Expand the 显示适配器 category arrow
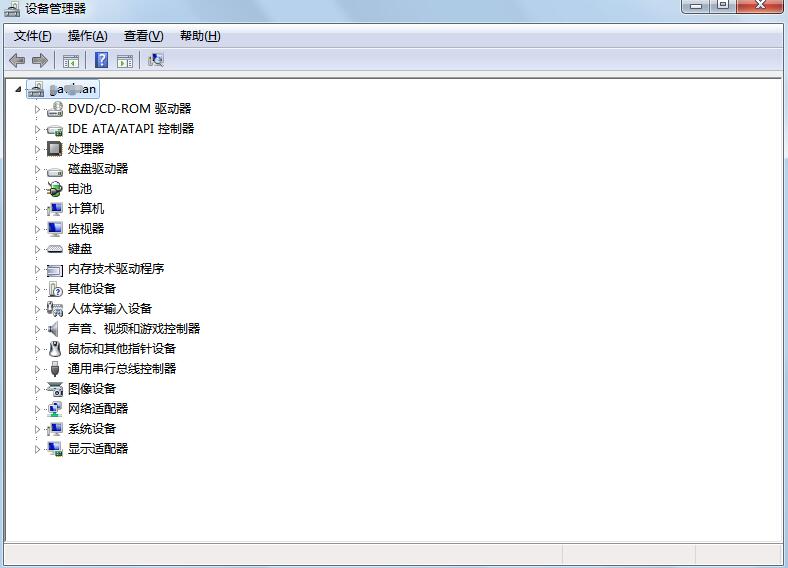 [x=38, y=449]
